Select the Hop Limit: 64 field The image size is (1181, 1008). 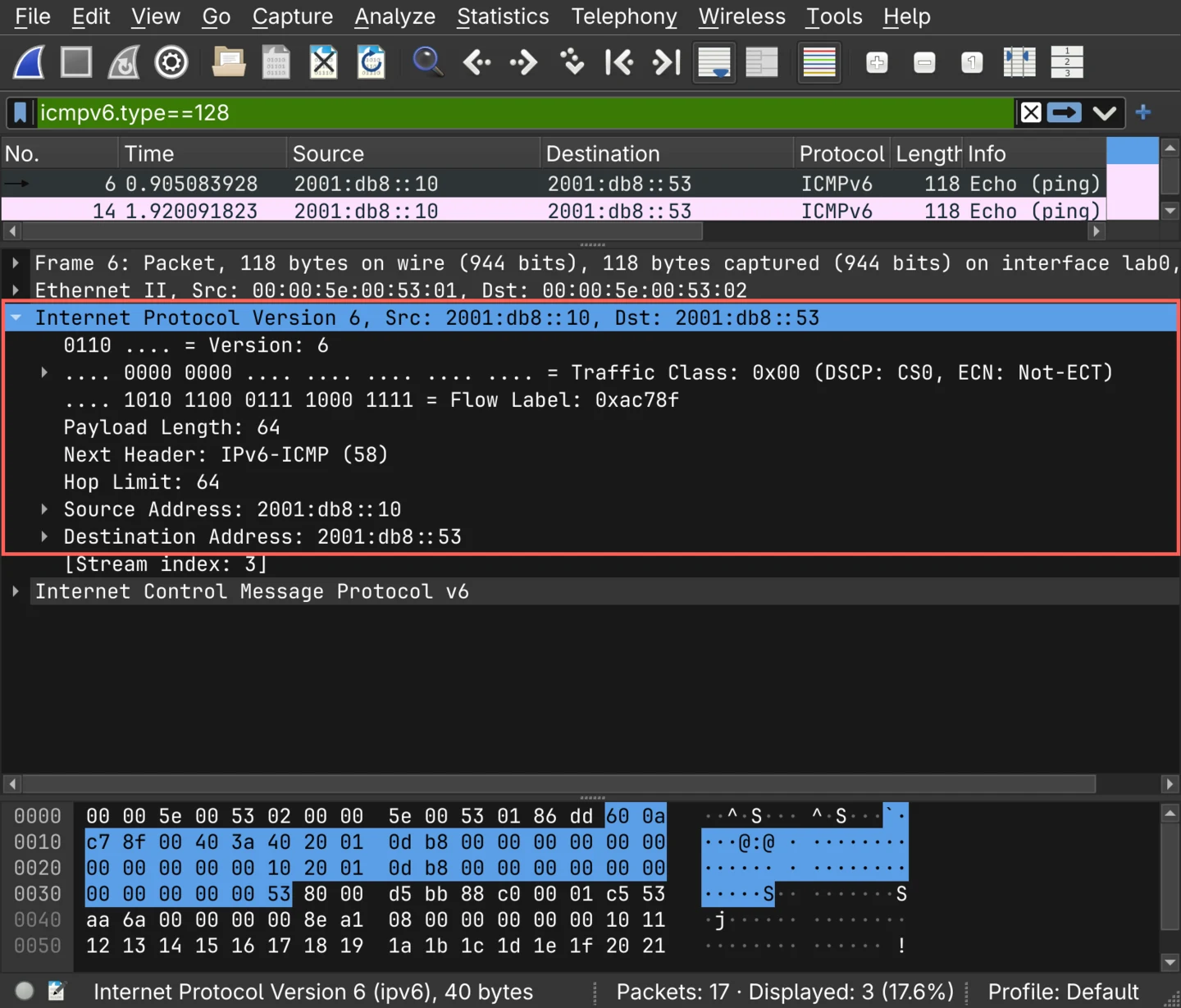point(590,481)
